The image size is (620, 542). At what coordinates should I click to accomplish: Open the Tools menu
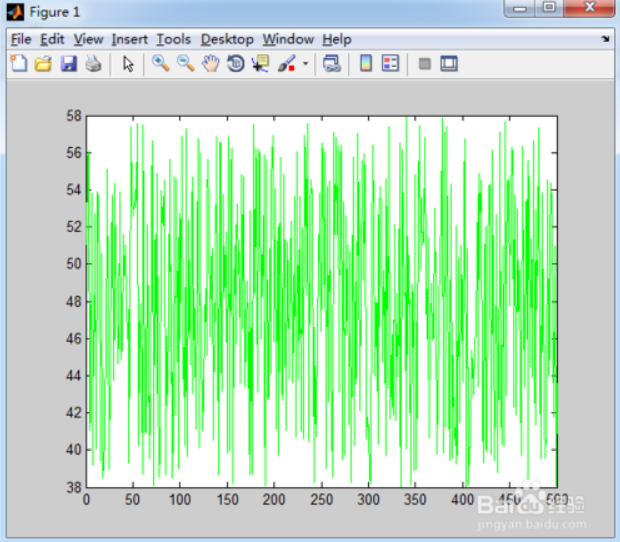click(x=173, y=39)
